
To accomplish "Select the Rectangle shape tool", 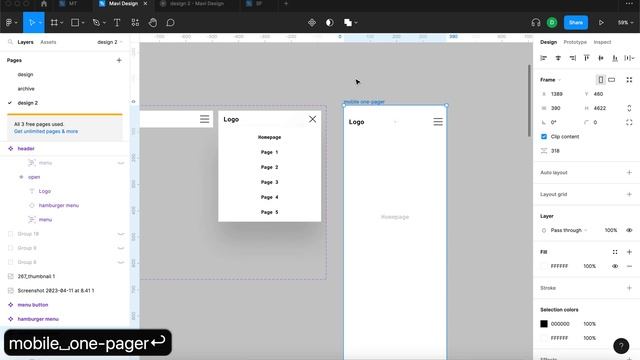I will point(75,23).
